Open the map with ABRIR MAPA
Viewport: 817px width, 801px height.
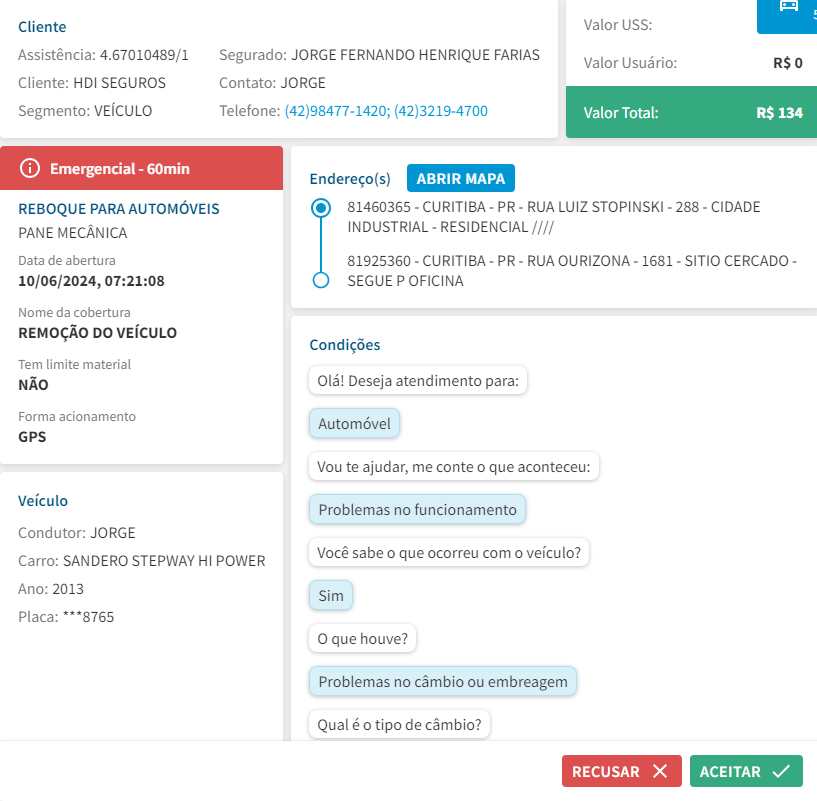tap(461, 178)
